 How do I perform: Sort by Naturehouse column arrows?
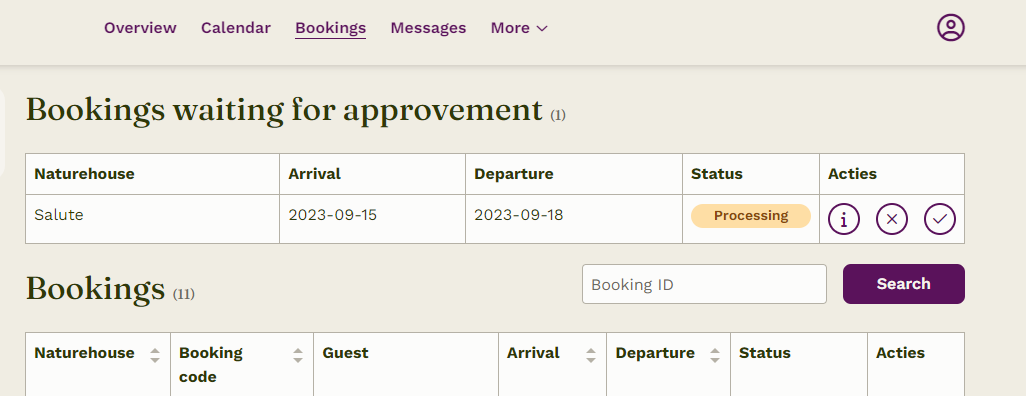coord(155,355)
